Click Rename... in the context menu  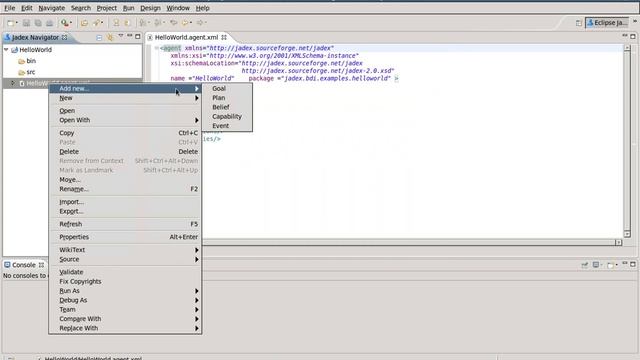pos(125,189)
